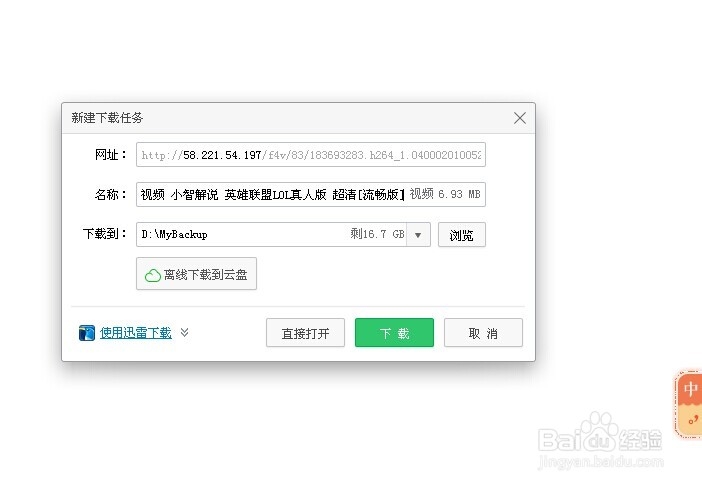Click the 直接打开 button
Image resolution: width=702 pixels, height=487 pixels.
(x=305, y=333)
